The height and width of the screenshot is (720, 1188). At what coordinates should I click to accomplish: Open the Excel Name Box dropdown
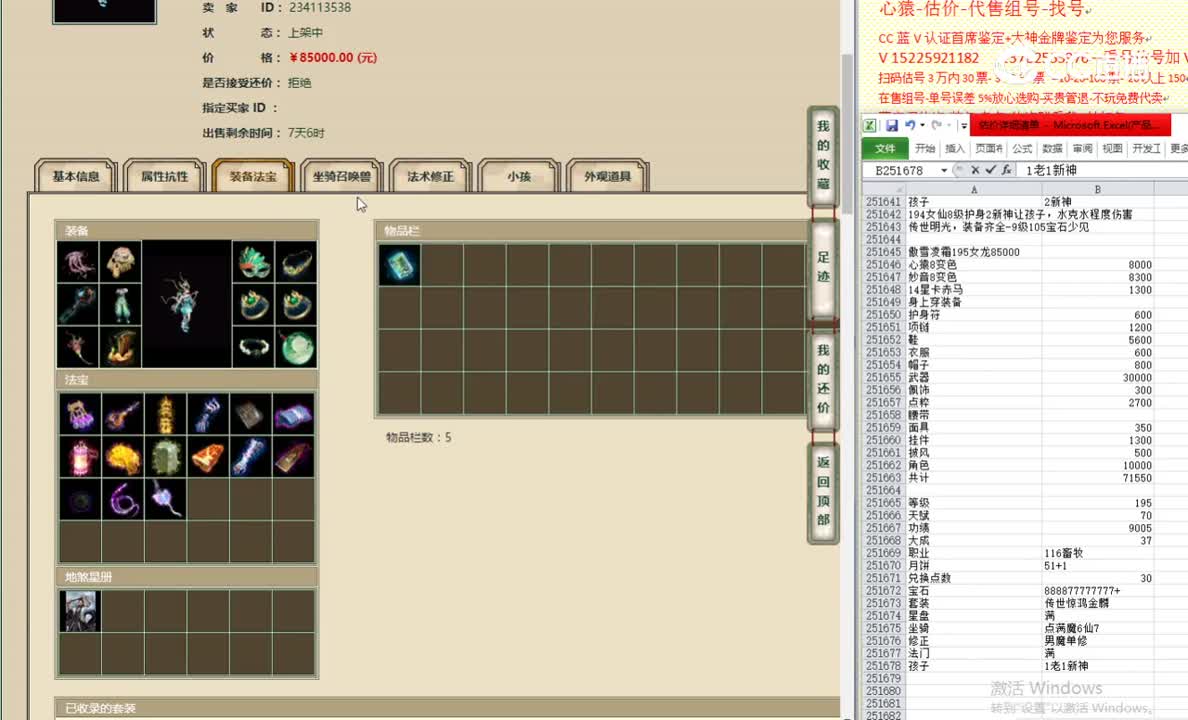pyautogui.click(x=943, y=171)
